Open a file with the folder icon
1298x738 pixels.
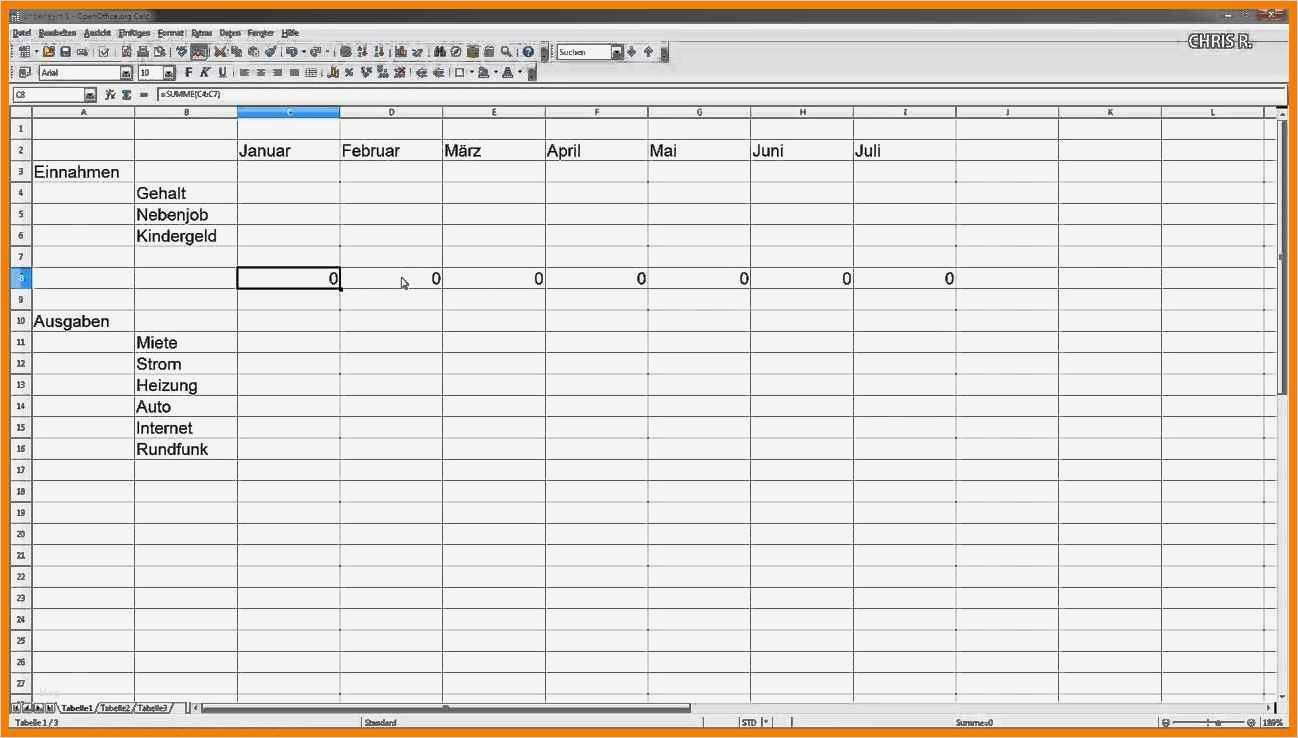pos(49,52)
